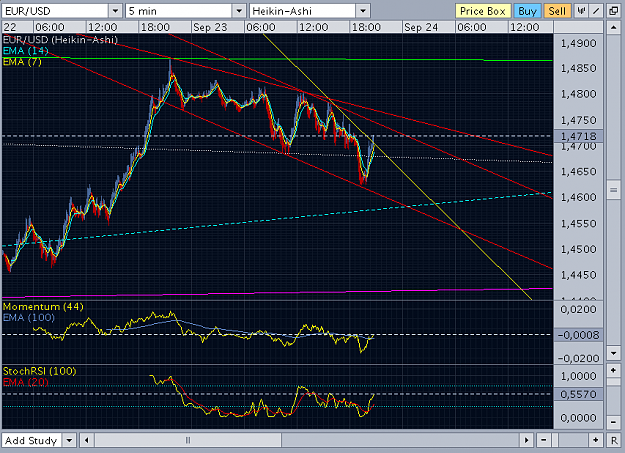Click the 5 min timeframe field
625x453 pixels.
tap(179, 11)
